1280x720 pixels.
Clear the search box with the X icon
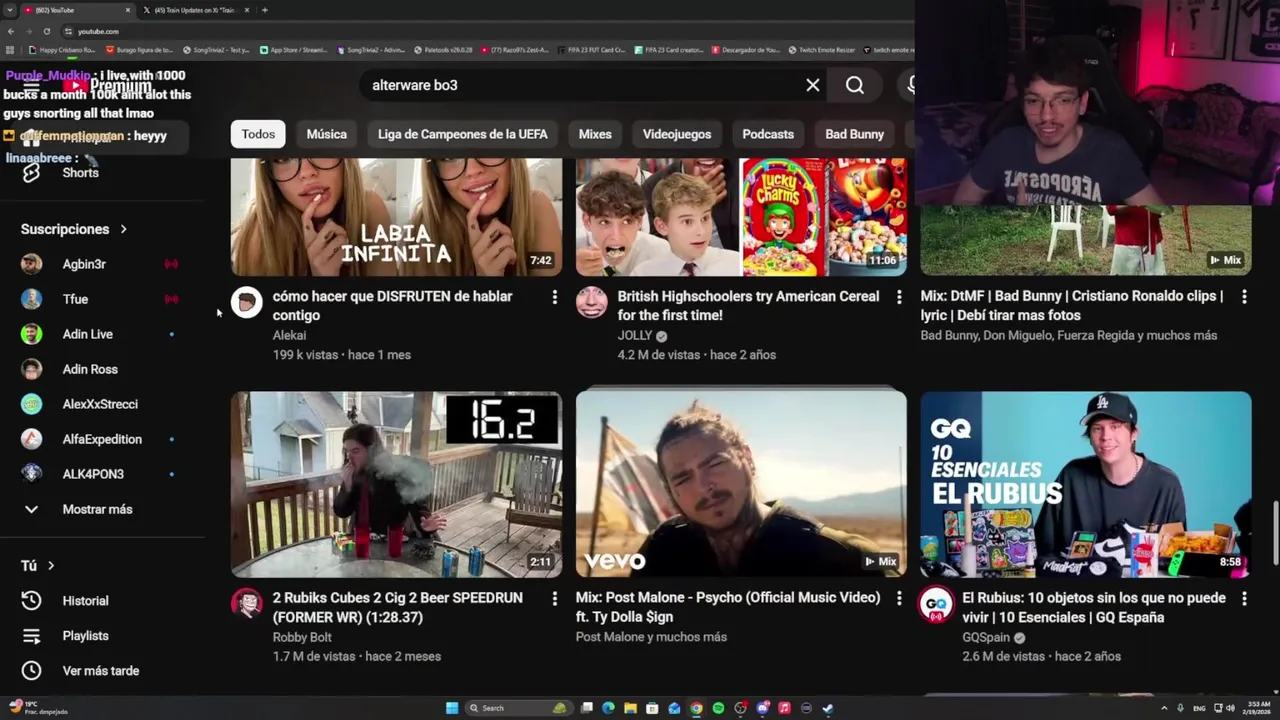[x=813, y=86]
